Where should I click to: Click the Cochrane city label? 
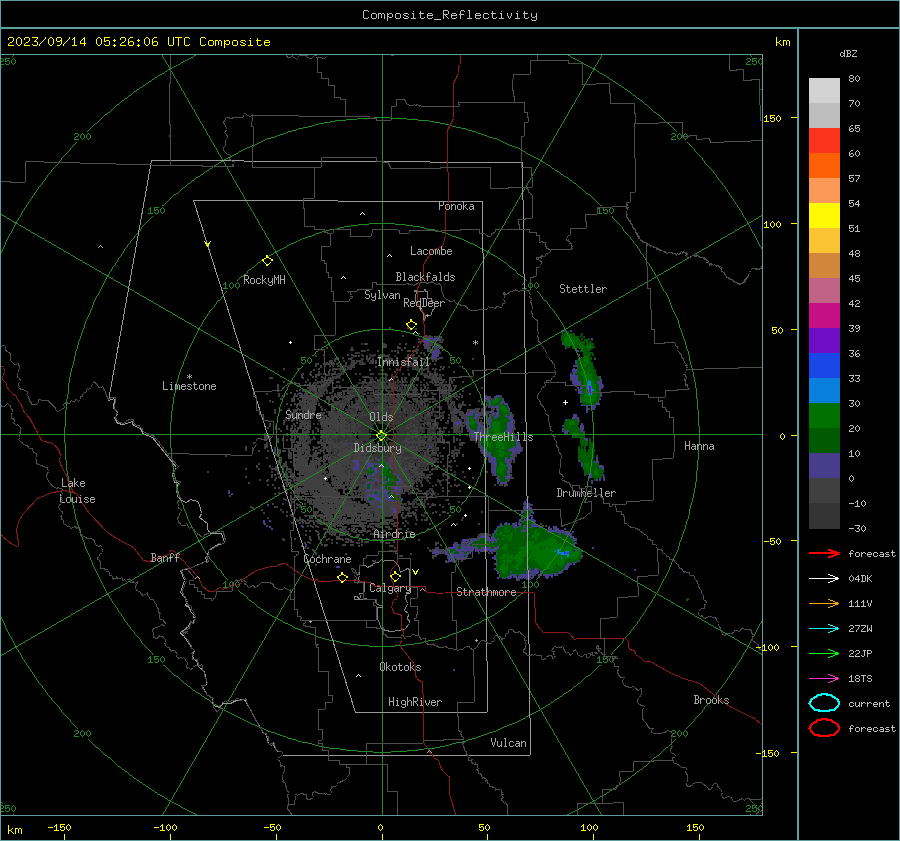[327, 559]
